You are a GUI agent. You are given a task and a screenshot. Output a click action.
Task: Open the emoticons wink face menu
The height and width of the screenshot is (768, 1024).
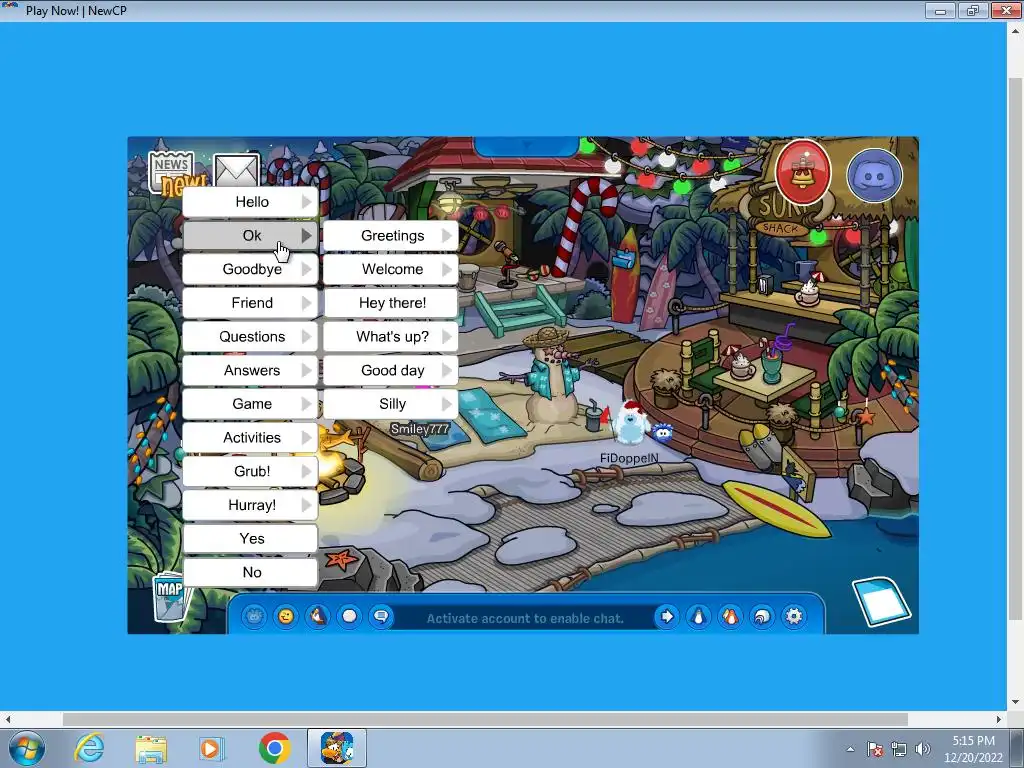coord(285,616)
